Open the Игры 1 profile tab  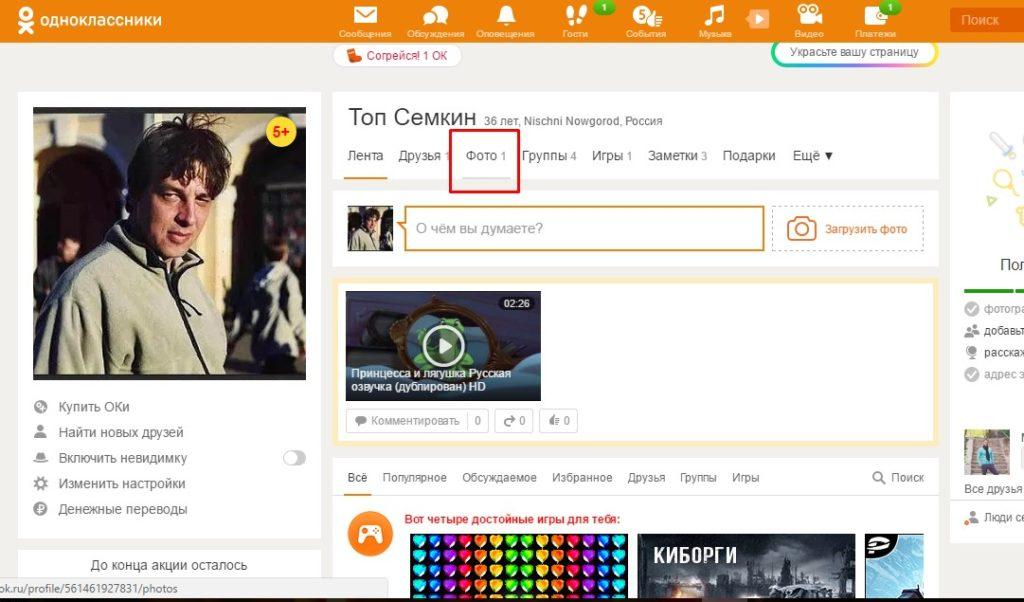[x=611, y=155]
